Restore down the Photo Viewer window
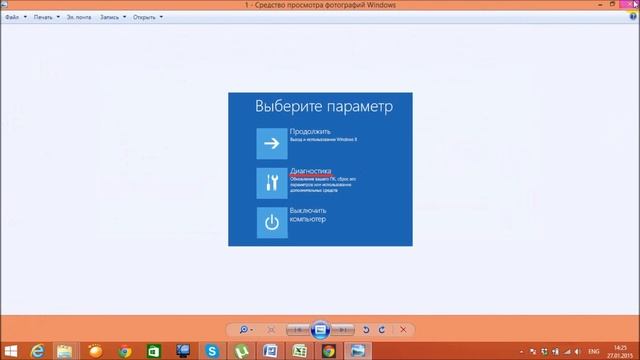Screen dimensions: 640x360 (x=612, y=4)
